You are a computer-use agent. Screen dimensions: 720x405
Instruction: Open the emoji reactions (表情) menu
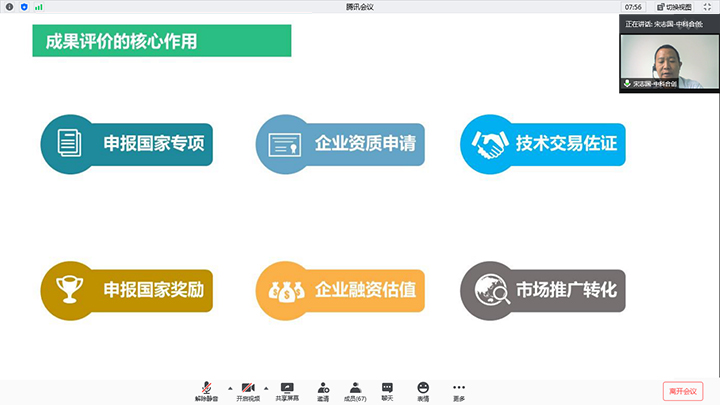(x=423, y=390)
